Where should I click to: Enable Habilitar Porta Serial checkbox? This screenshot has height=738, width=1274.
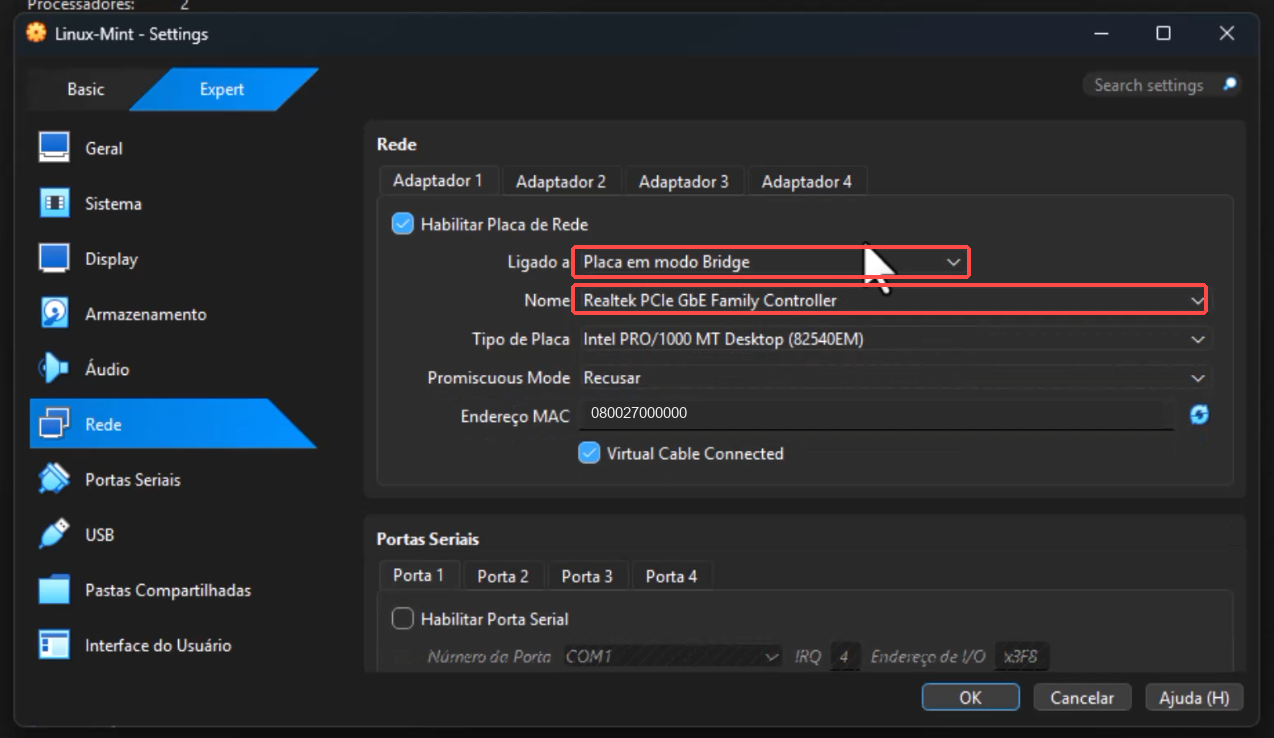(402, 619)
